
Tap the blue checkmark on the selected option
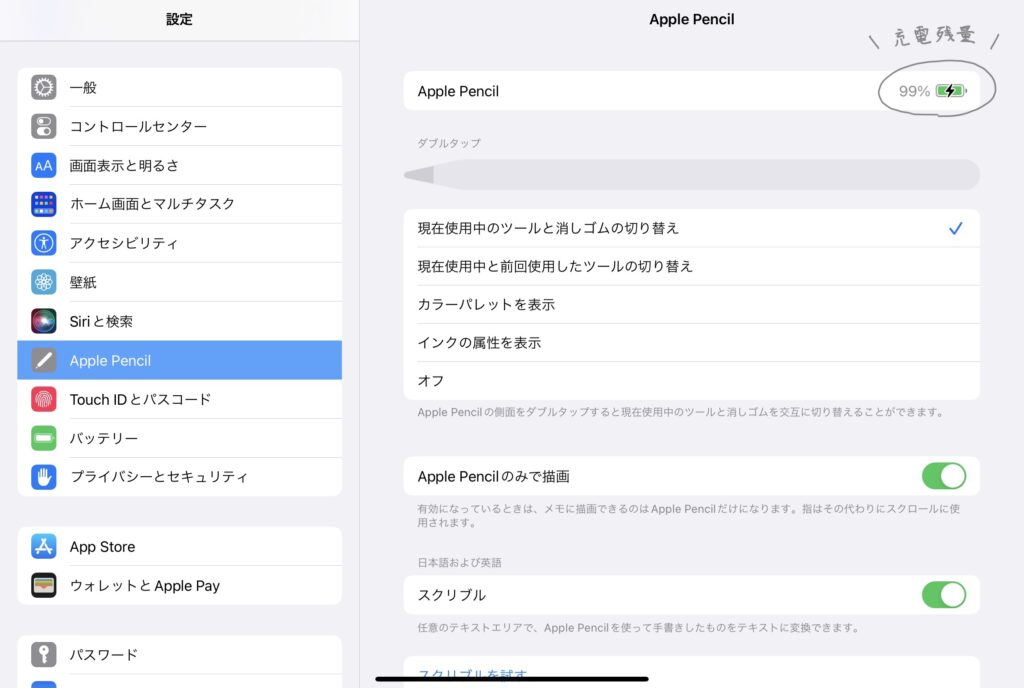(955, 228)
